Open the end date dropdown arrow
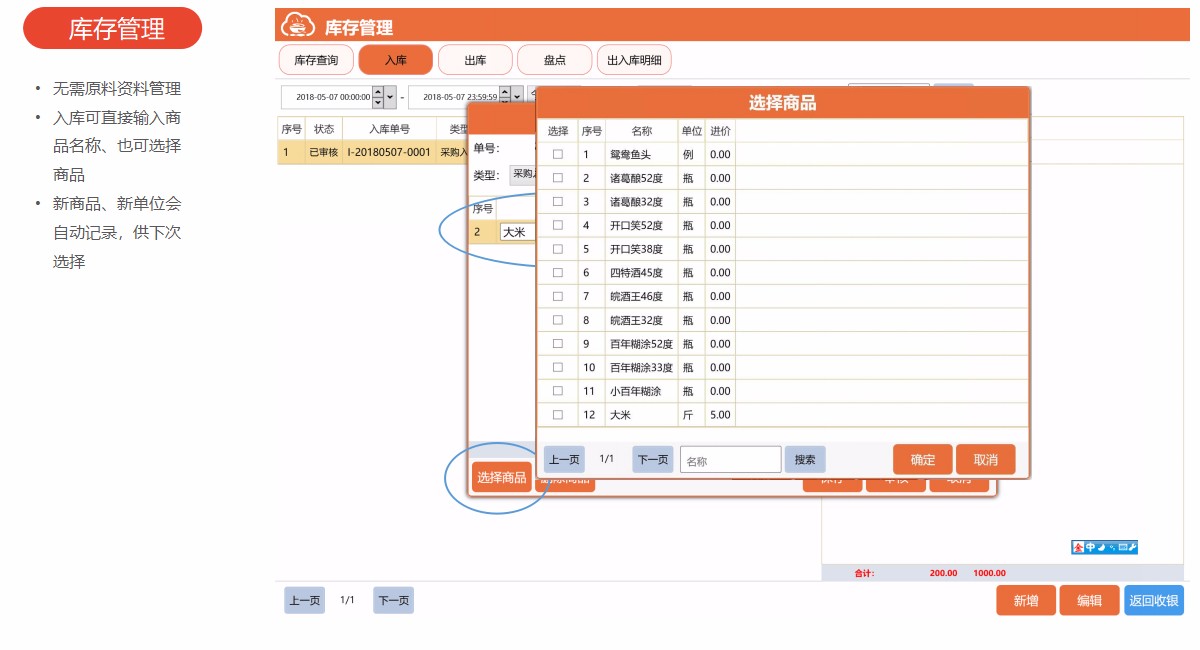Image resolution: width=1200 pixels, height=650 pixels. pos(517,97)
